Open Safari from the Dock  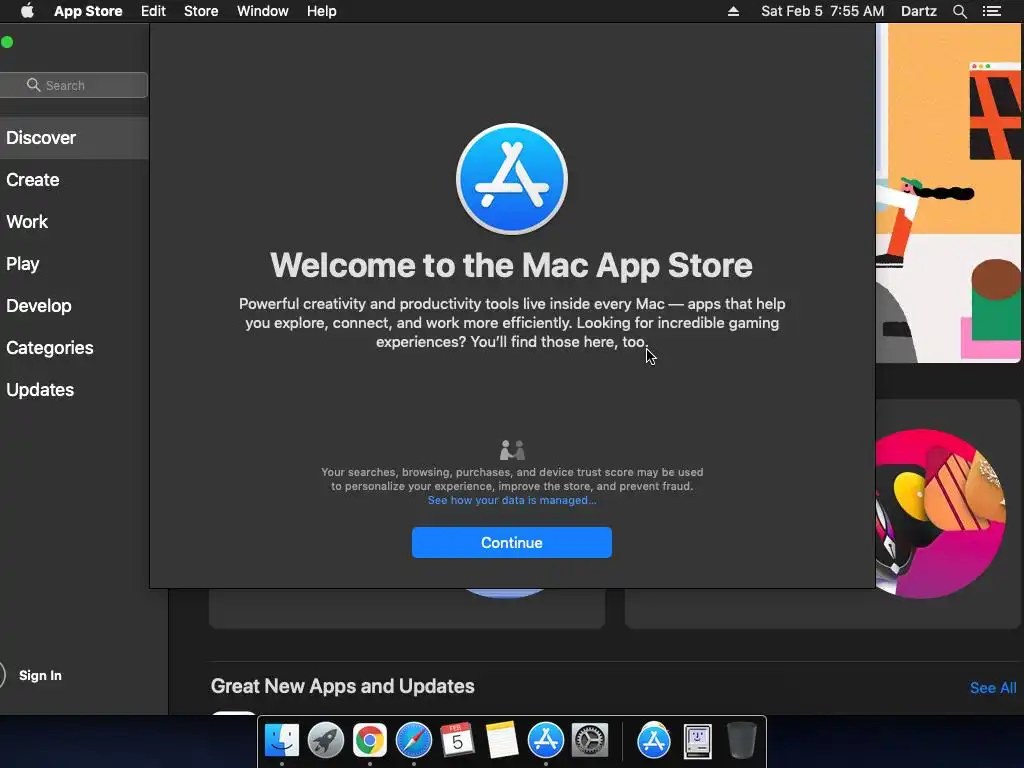coord(413,740)
